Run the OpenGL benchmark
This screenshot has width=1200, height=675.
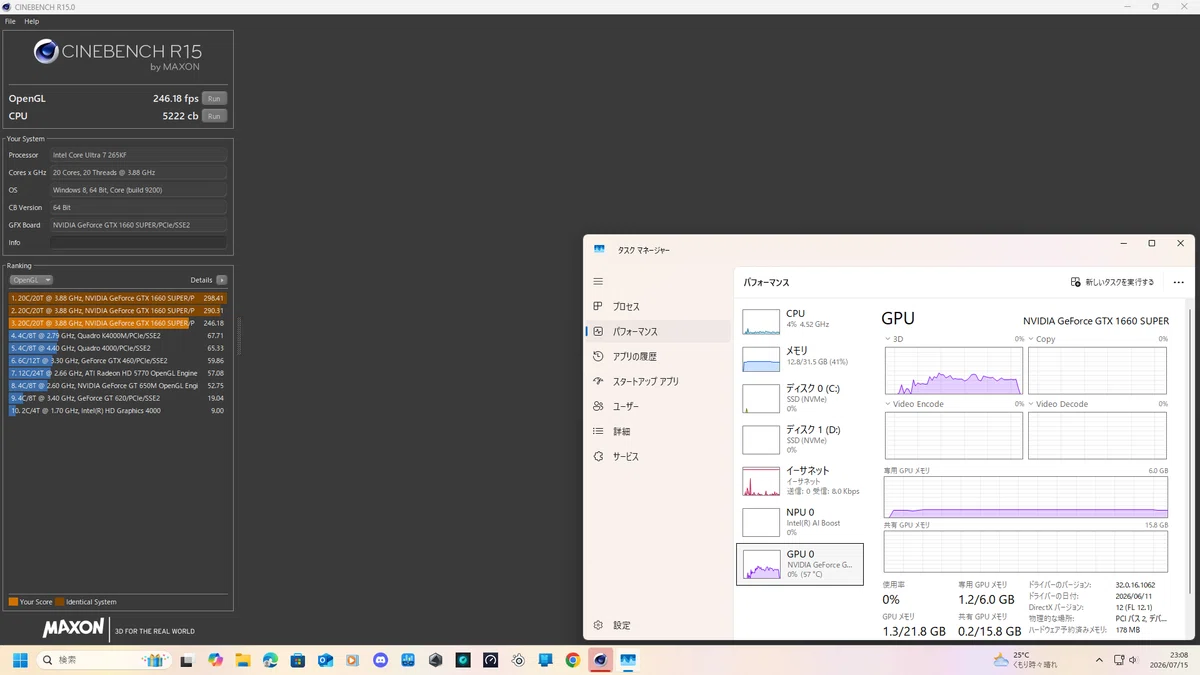pyautogui.click(x=214, y=98)
